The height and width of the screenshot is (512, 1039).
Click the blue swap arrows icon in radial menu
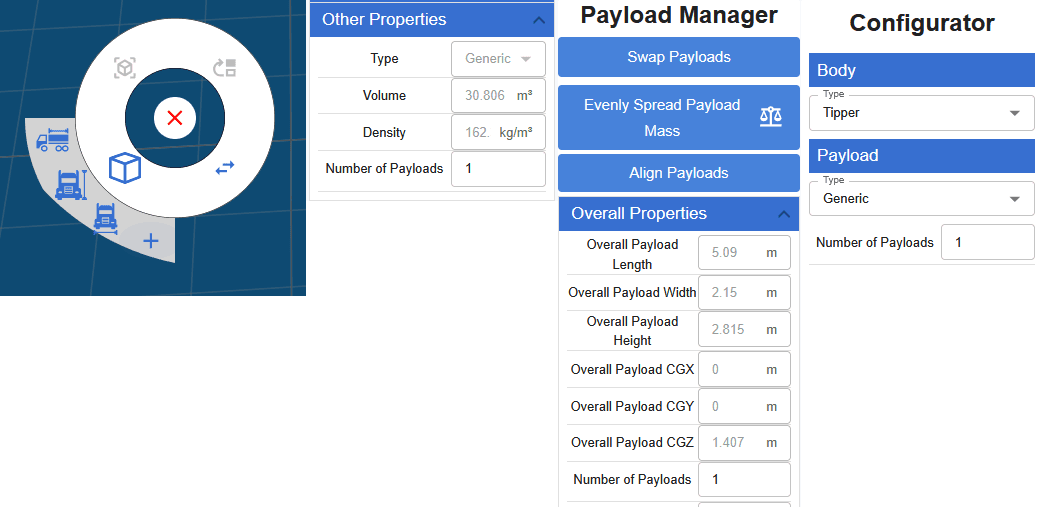coord(225,168)
